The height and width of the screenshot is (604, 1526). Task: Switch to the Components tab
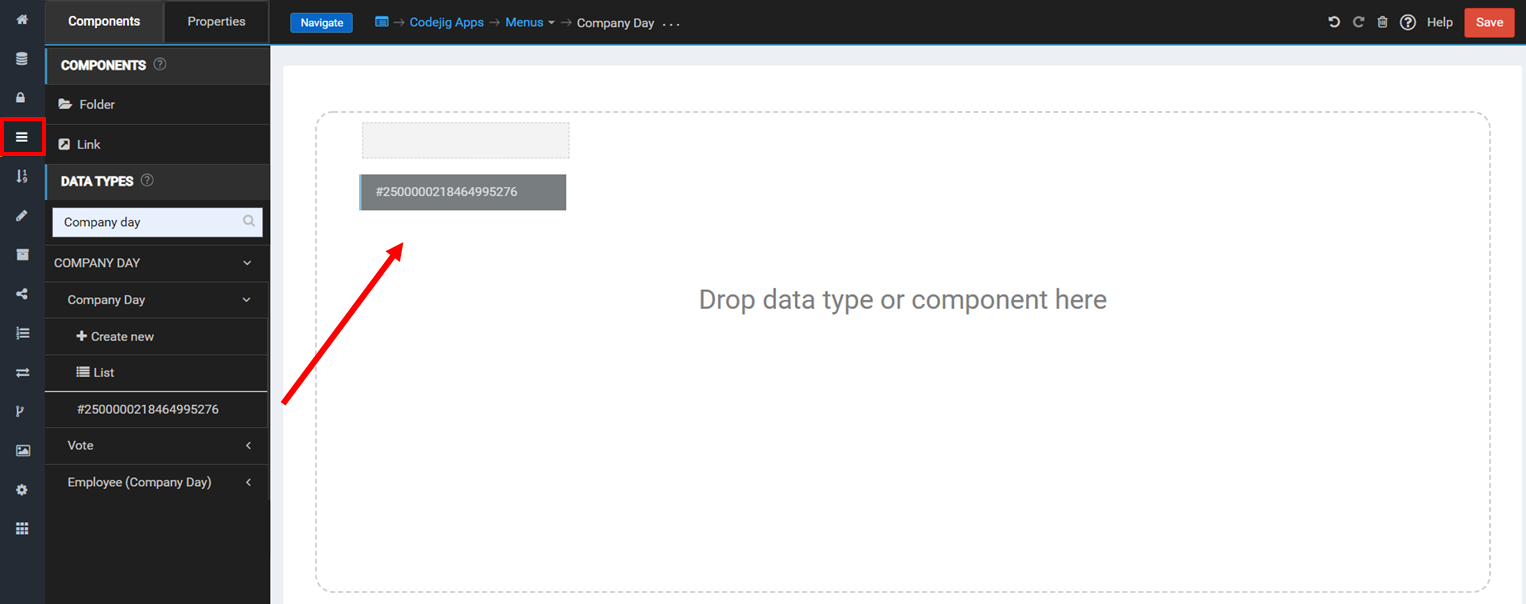coord(104,22)
